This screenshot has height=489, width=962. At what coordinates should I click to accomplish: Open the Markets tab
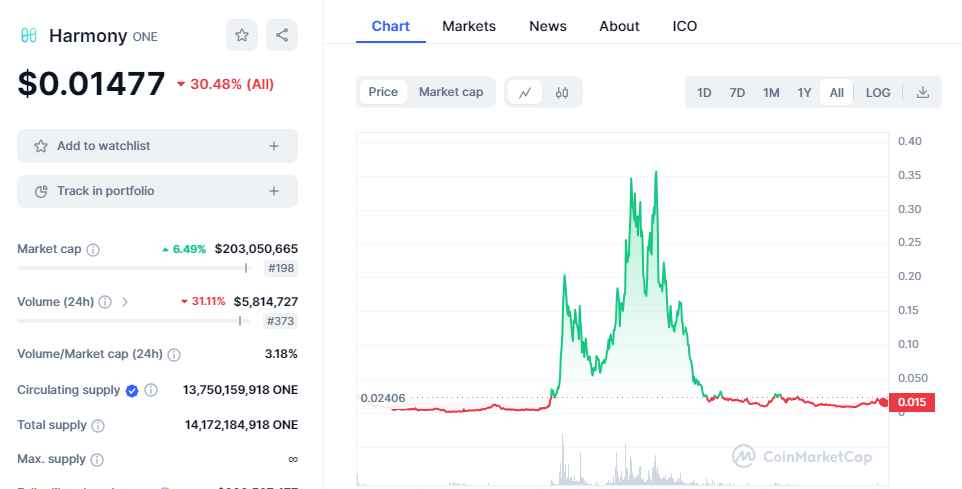[x=469, y=26]
